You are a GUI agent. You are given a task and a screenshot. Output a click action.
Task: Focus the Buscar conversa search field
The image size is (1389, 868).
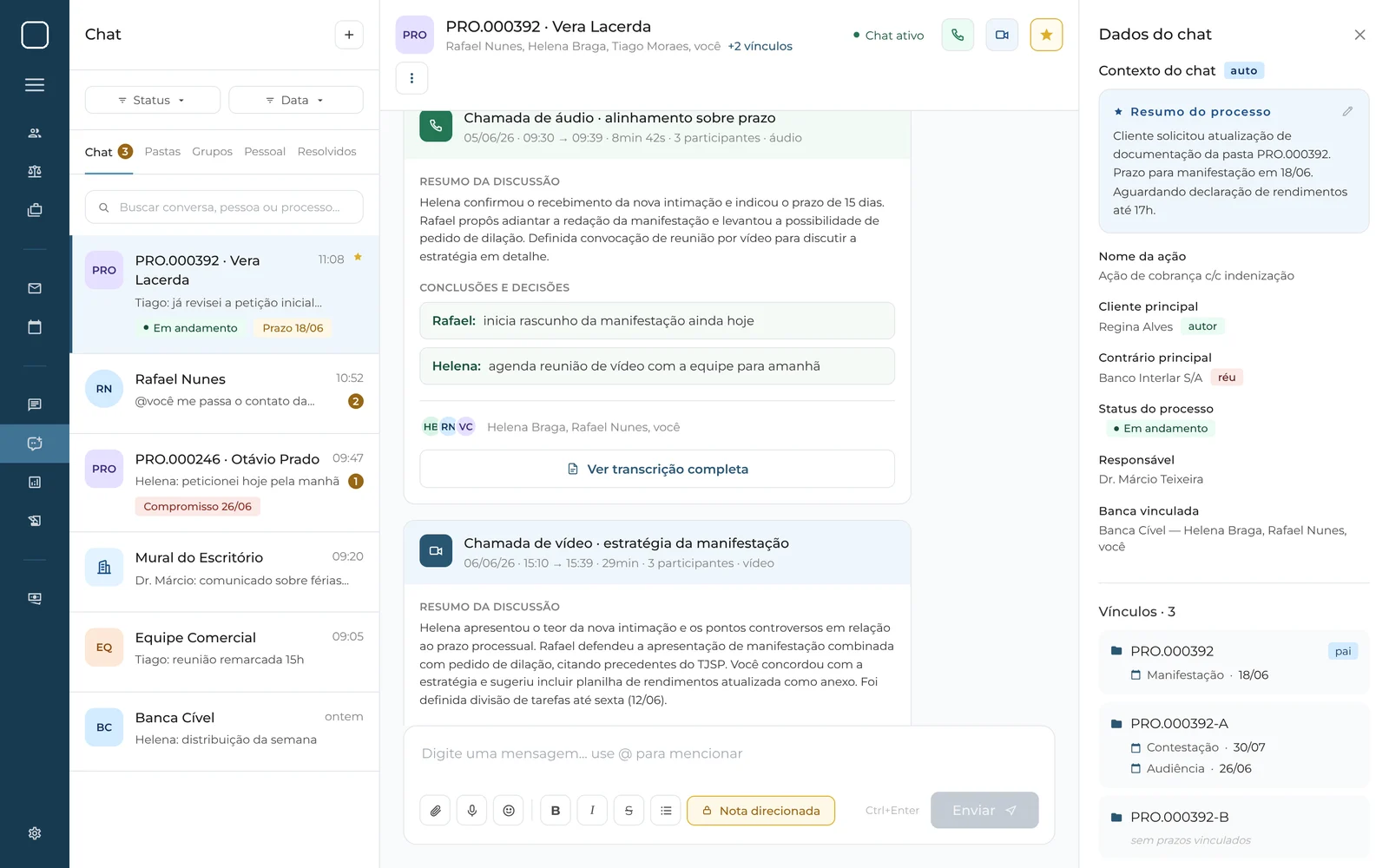click(x=224, y=207)
